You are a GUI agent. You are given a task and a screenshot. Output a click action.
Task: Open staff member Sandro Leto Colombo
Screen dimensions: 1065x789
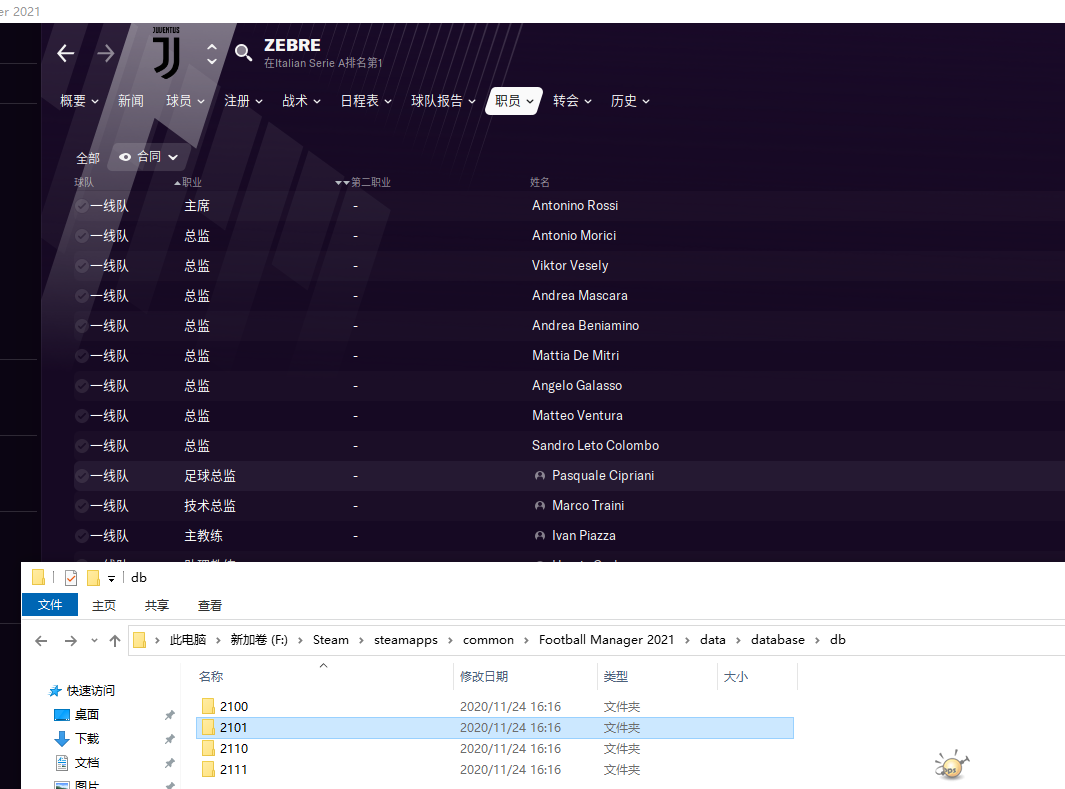click(595, 445)
